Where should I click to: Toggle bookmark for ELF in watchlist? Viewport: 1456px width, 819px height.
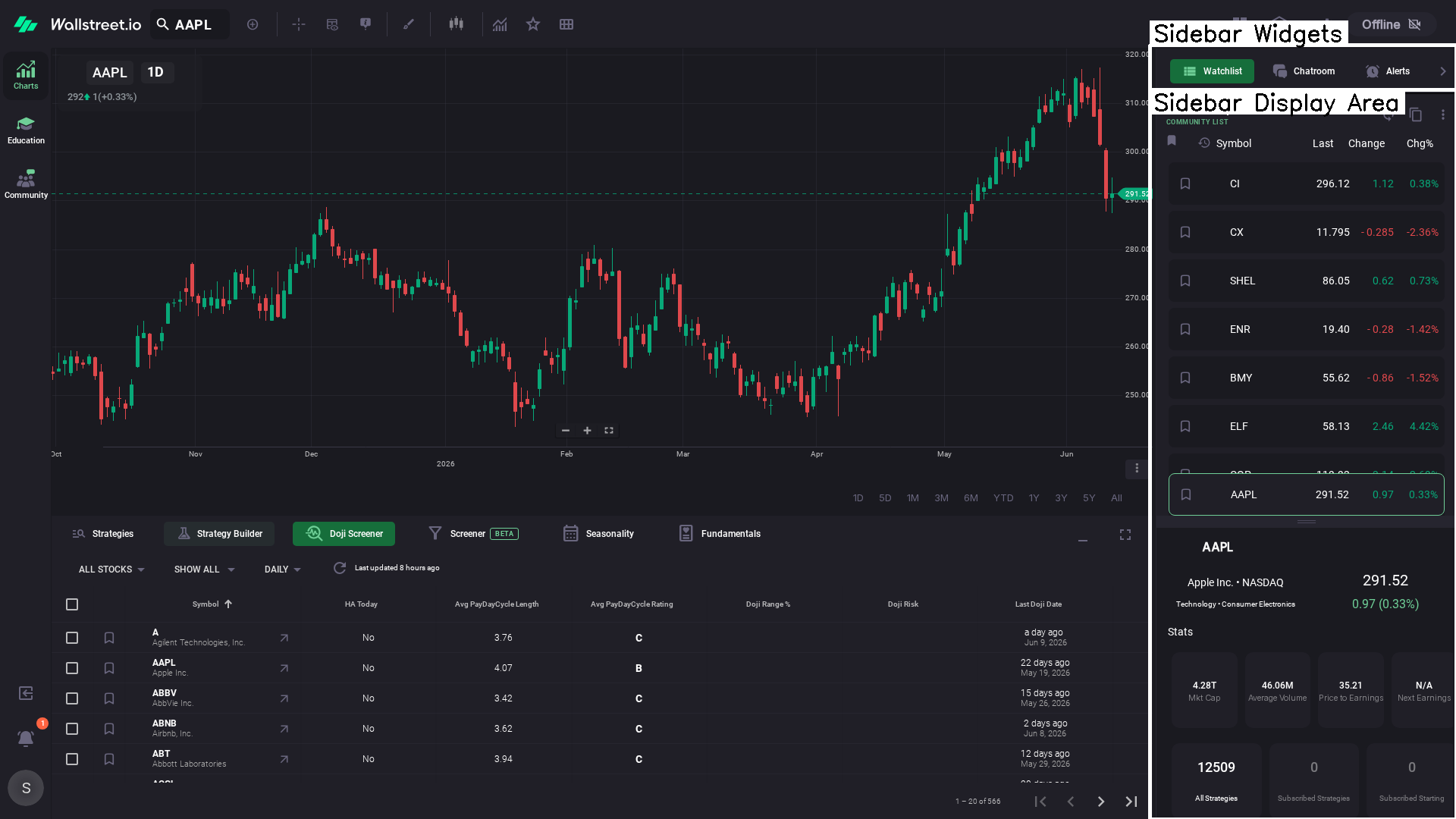(1185, 426)
